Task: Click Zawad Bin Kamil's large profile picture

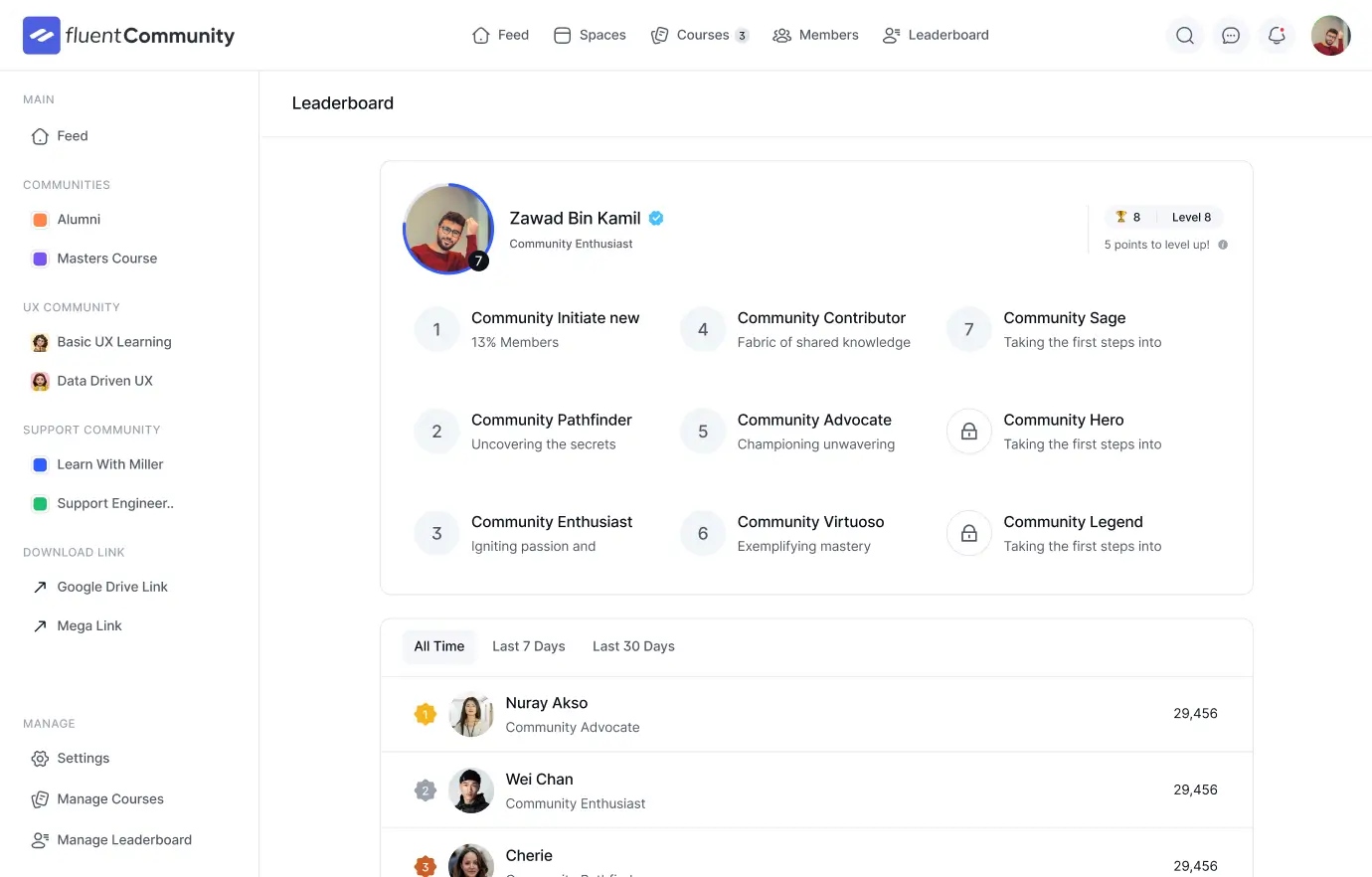Action: pos(448,229)
